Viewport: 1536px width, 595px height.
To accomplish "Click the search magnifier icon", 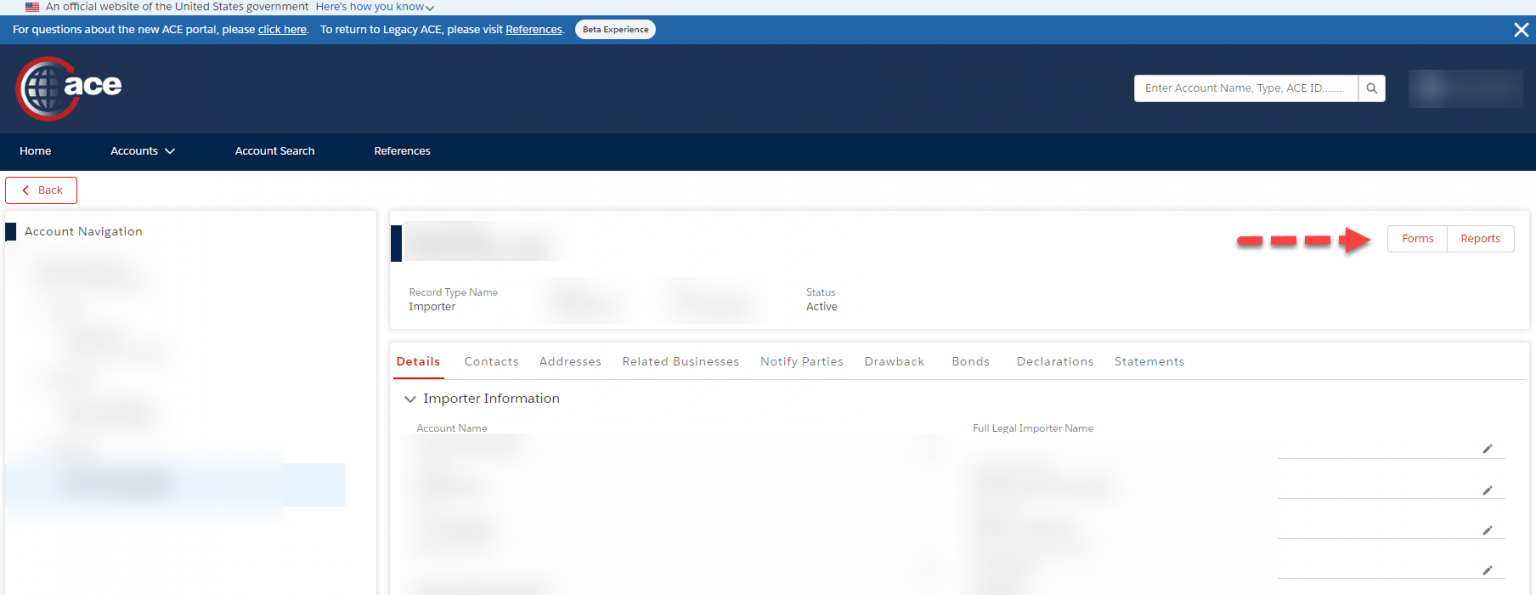I will (1372, 89).
